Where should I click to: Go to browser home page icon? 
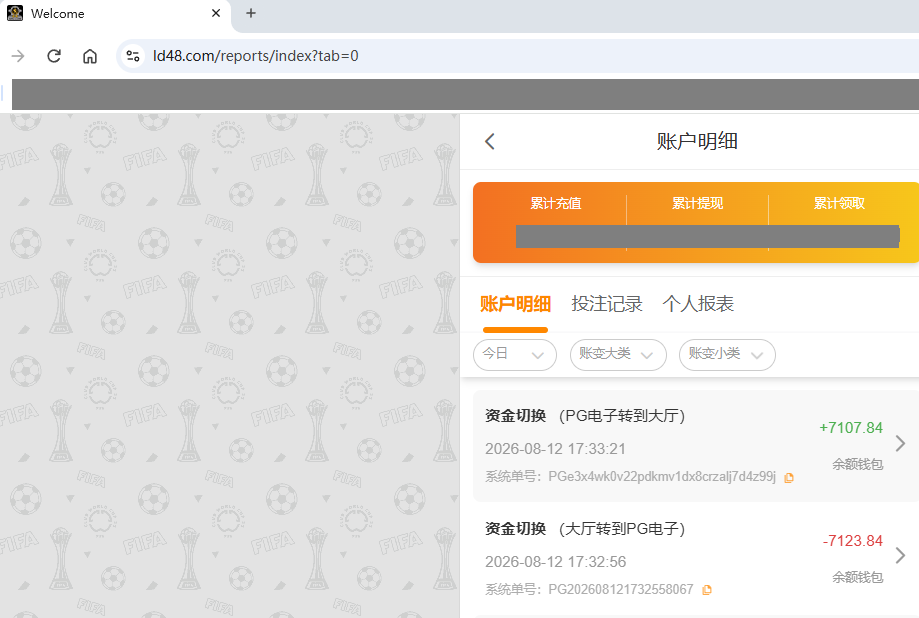coord(90,56)
